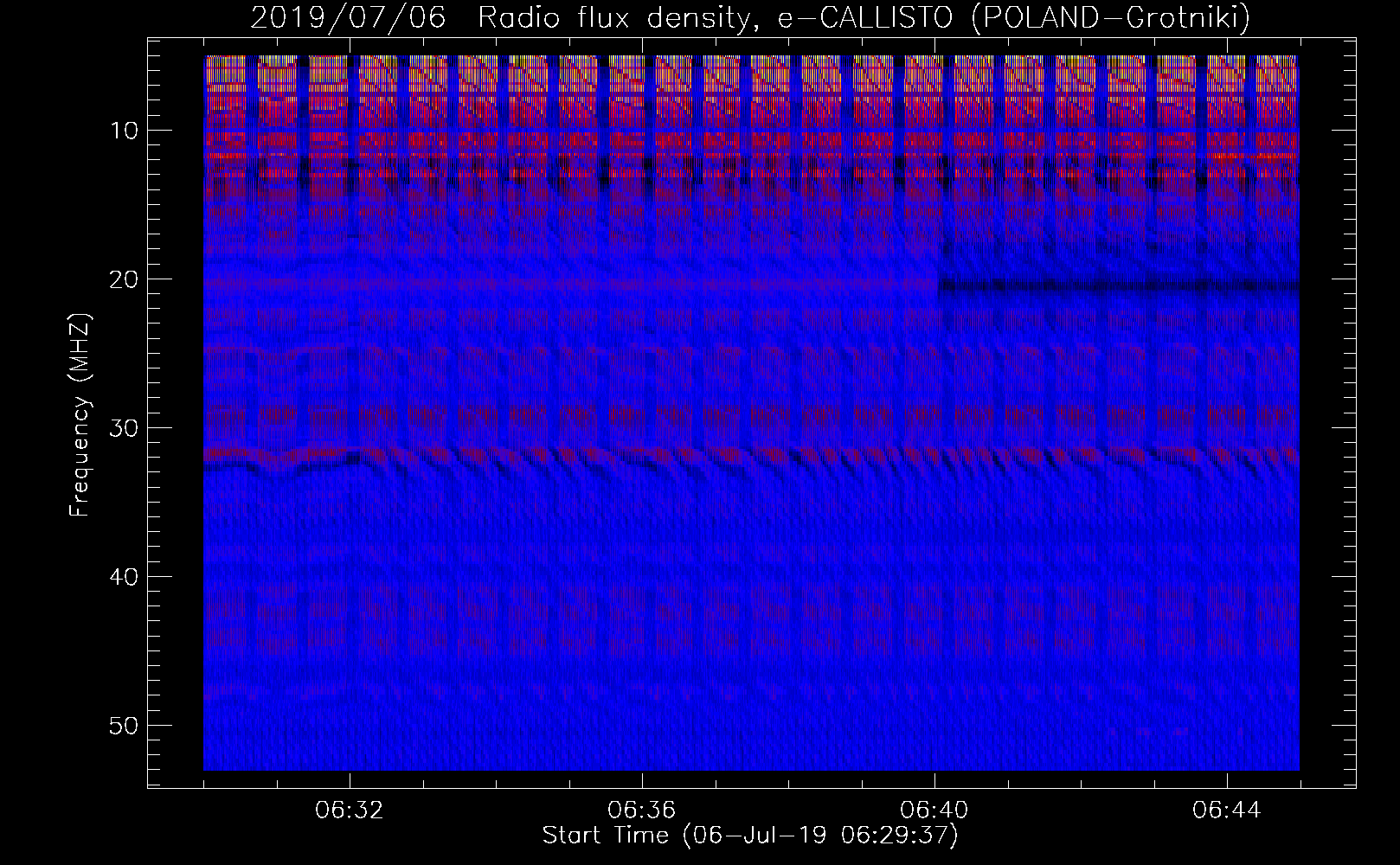The width and height of the screenshot is (1400, 865).
Task: Click the 06:40 time tick label
Action: point(934,811)
